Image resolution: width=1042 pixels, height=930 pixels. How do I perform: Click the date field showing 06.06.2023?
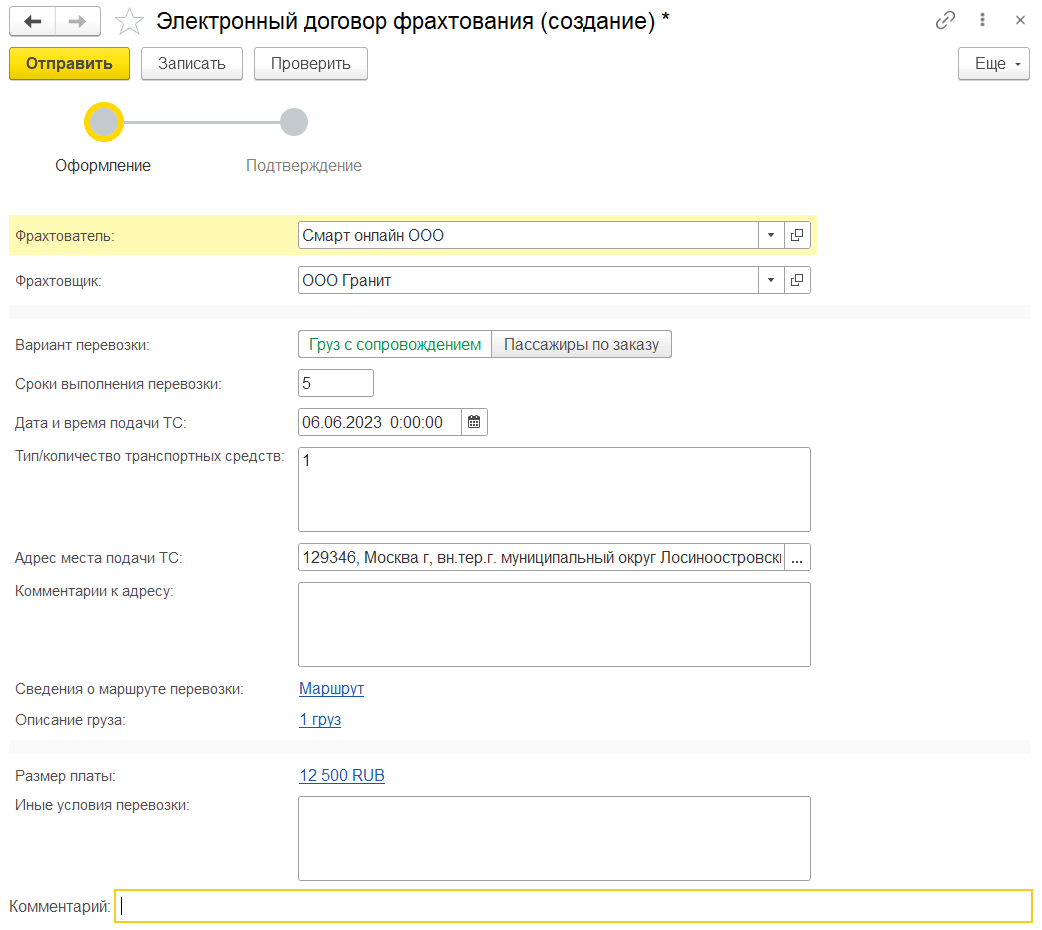(379, 422)
